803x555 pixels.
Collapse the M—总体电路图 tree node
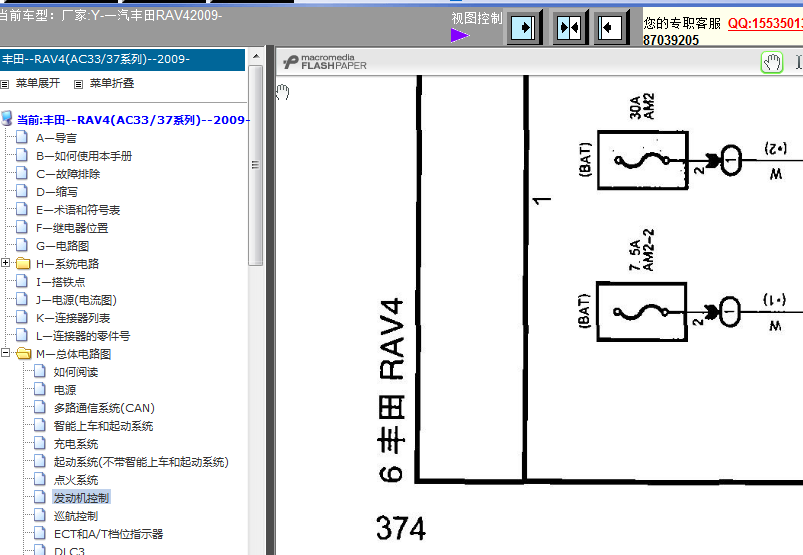pos(5,353)
